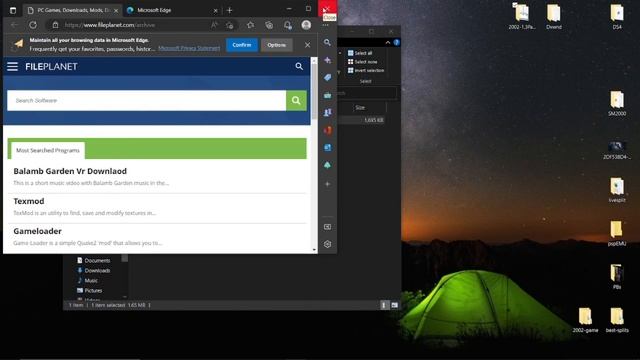Viewport: 640px width, 360px height.
Task: Select the PBs desktop icon
Action: 617,277
